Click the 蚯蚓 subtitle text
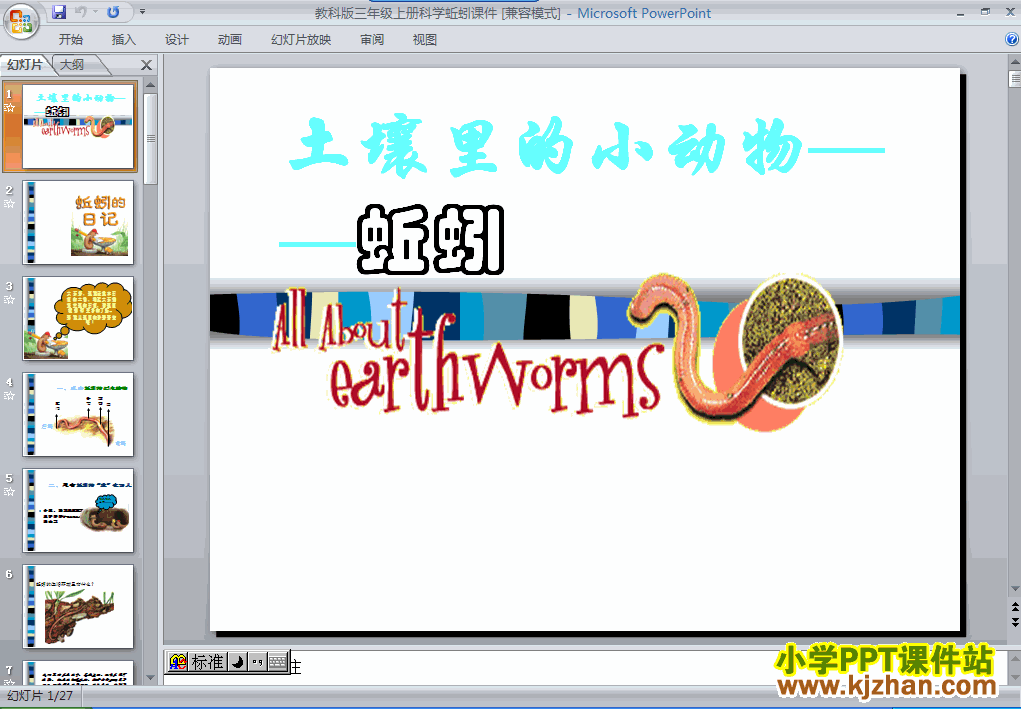 tap(431, 240)
